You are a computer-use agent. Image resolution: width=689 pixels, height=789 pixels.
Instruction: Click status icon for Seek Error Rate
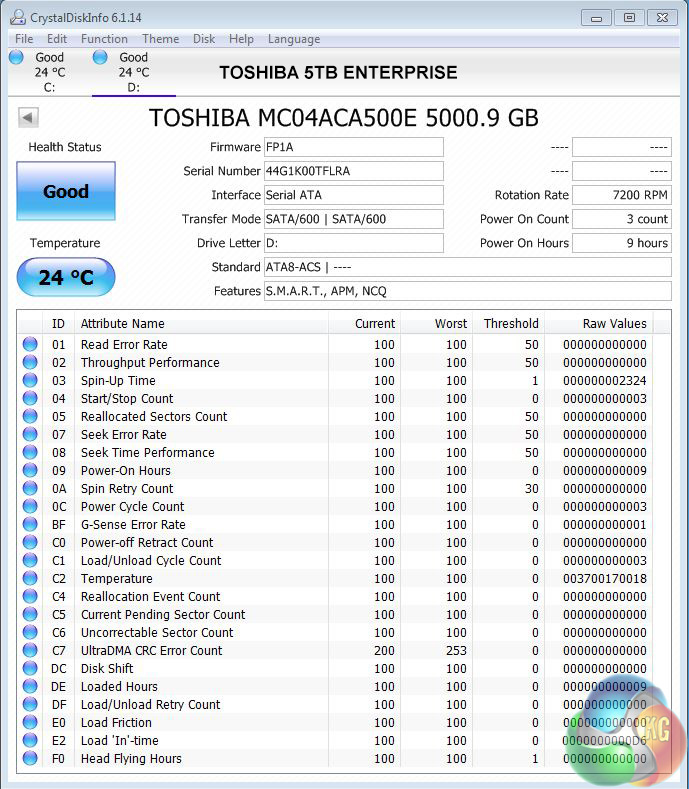point(30,434)
